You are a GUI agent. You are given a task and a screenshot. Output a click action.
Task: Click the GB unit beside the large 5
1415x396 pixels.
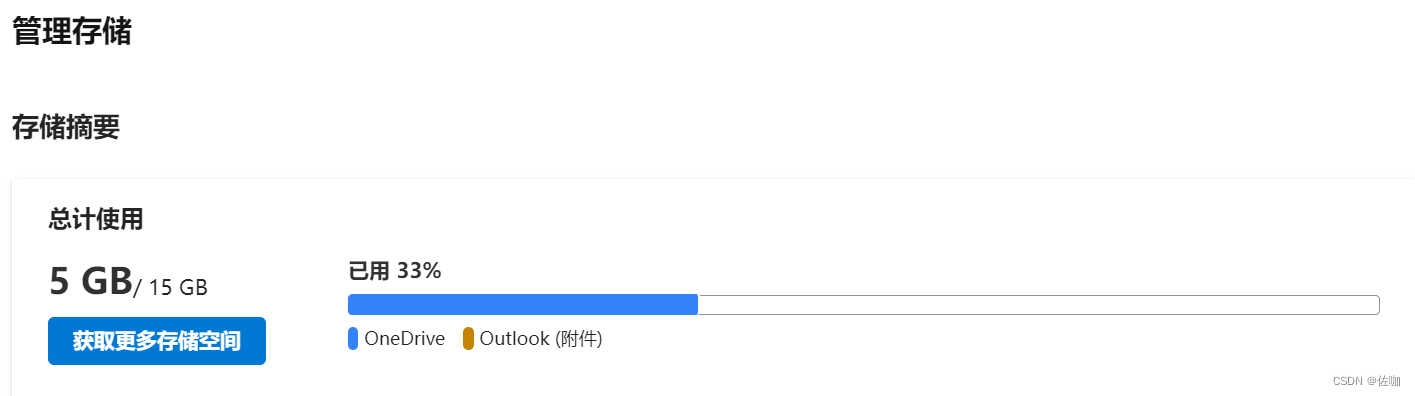click(x=107, y=282)
